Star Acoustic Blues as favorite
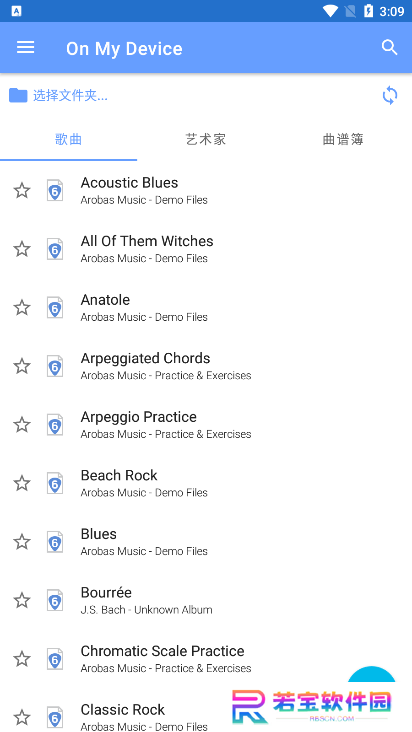Screen dimensions: 412x732 pos(21,190)
